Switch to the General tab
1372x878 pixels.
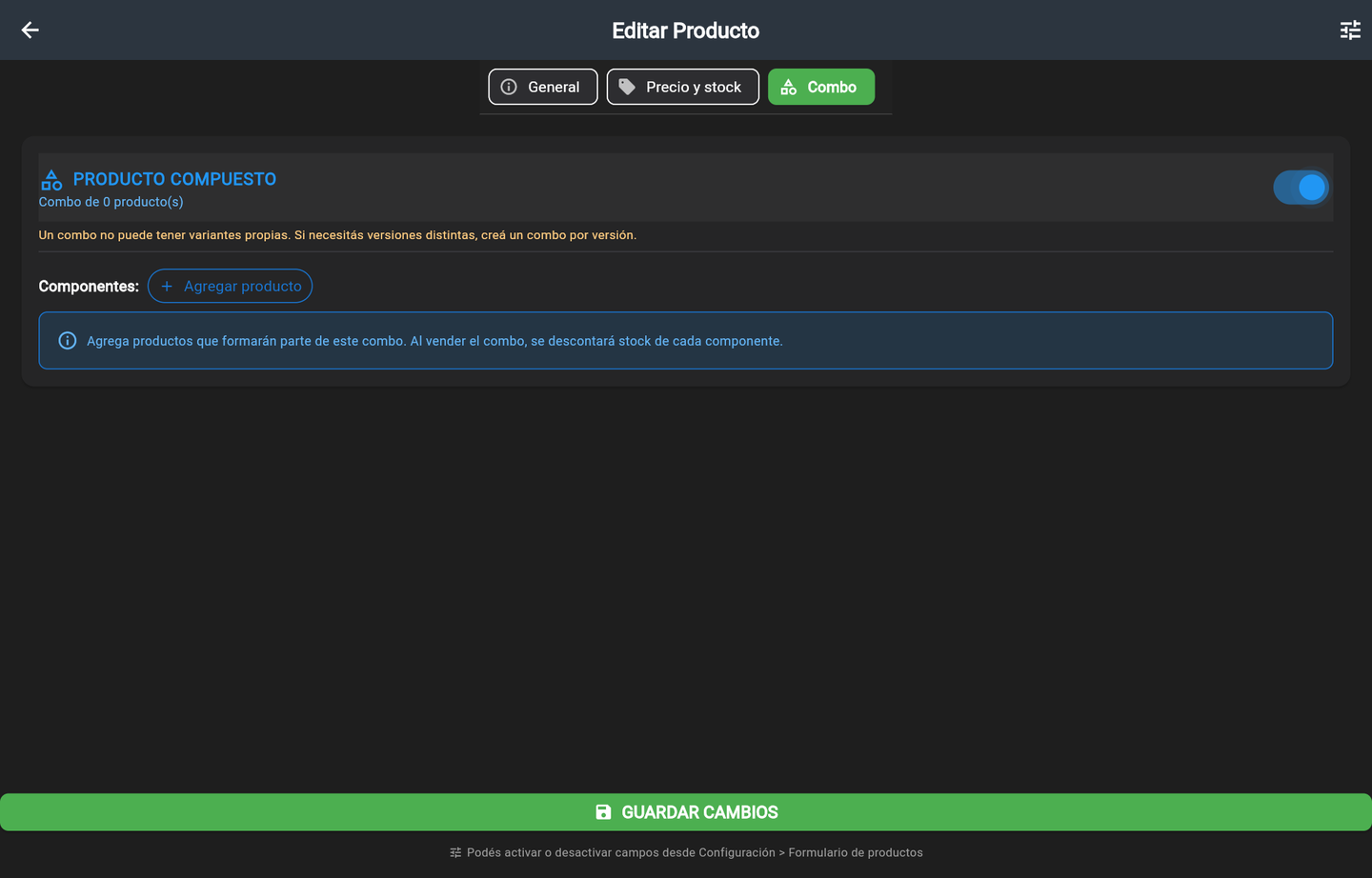click(543, 87)
